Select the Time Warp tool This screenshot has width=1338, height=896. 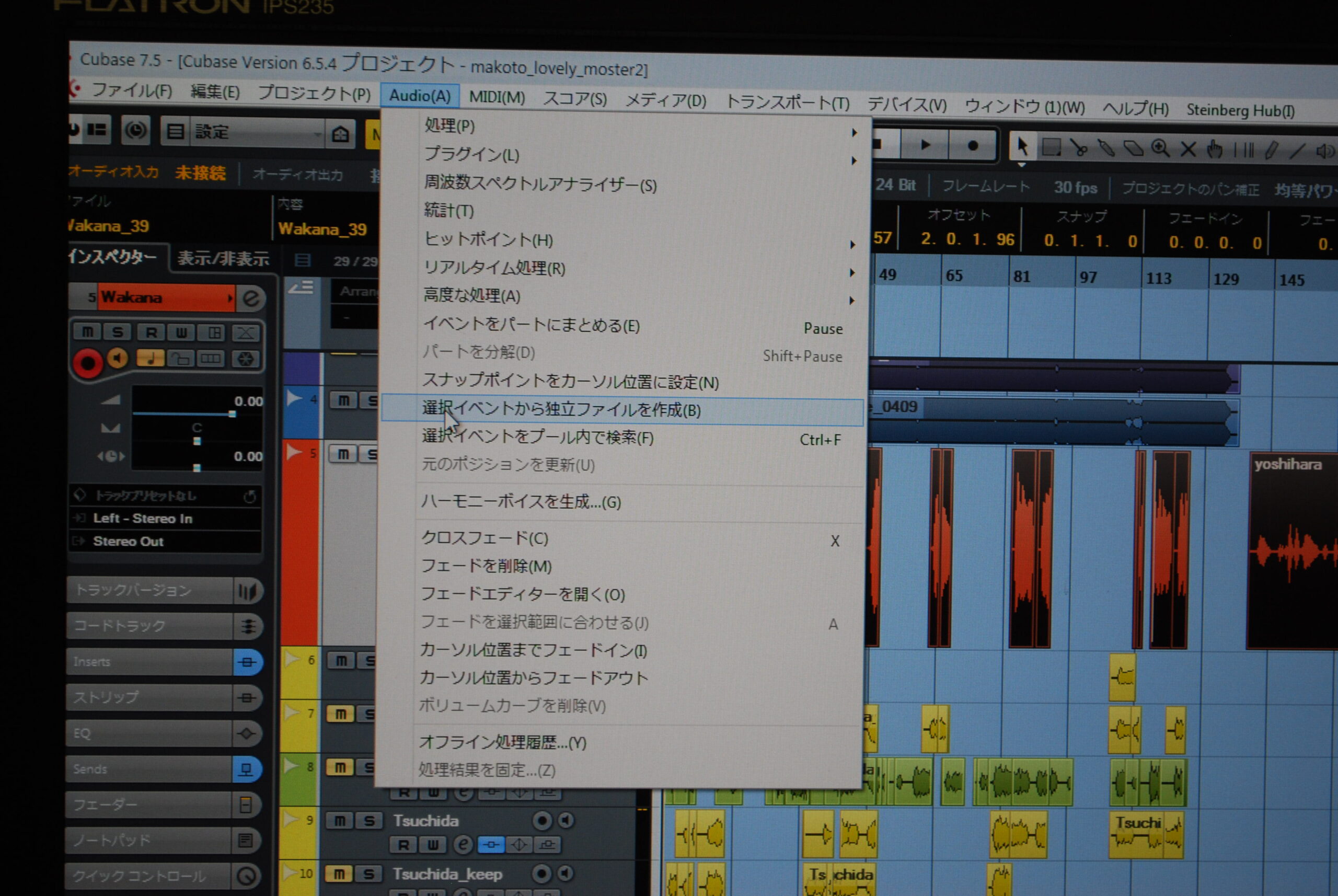click(x=1244, y=151)
